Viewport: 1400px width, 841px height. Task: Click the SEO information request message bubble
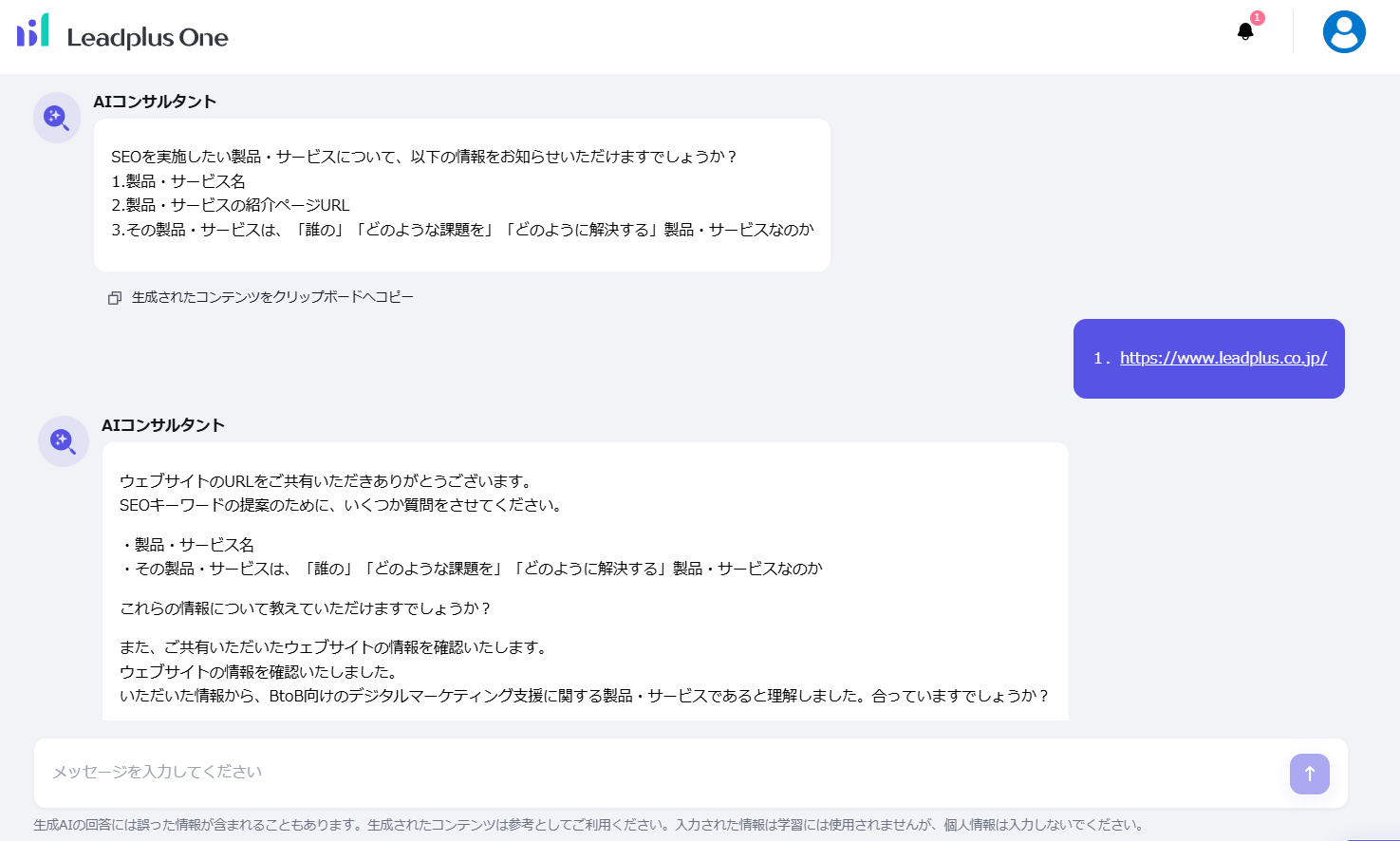pos(462,195)
